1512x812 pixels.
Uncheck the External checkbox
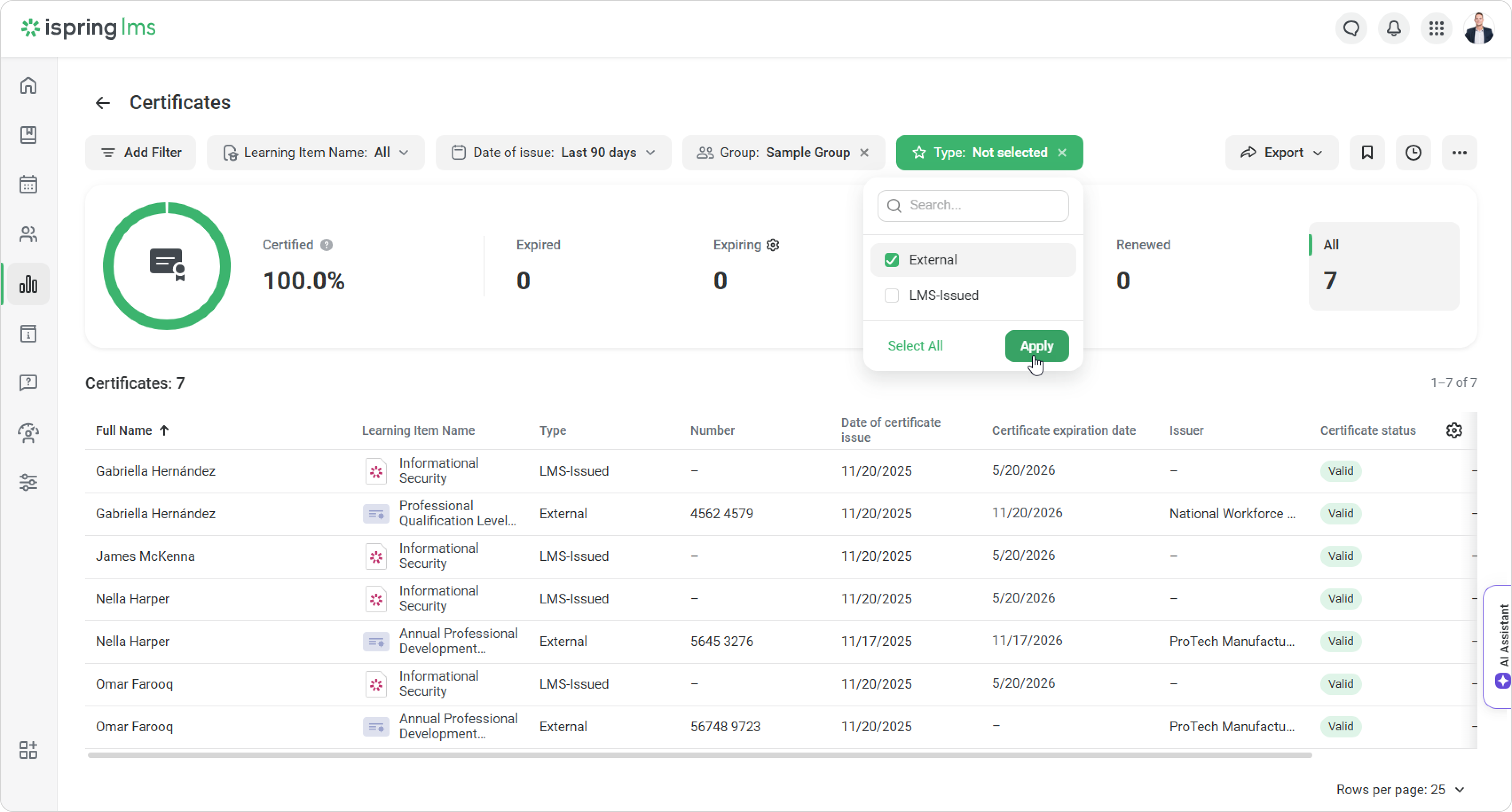892,260
